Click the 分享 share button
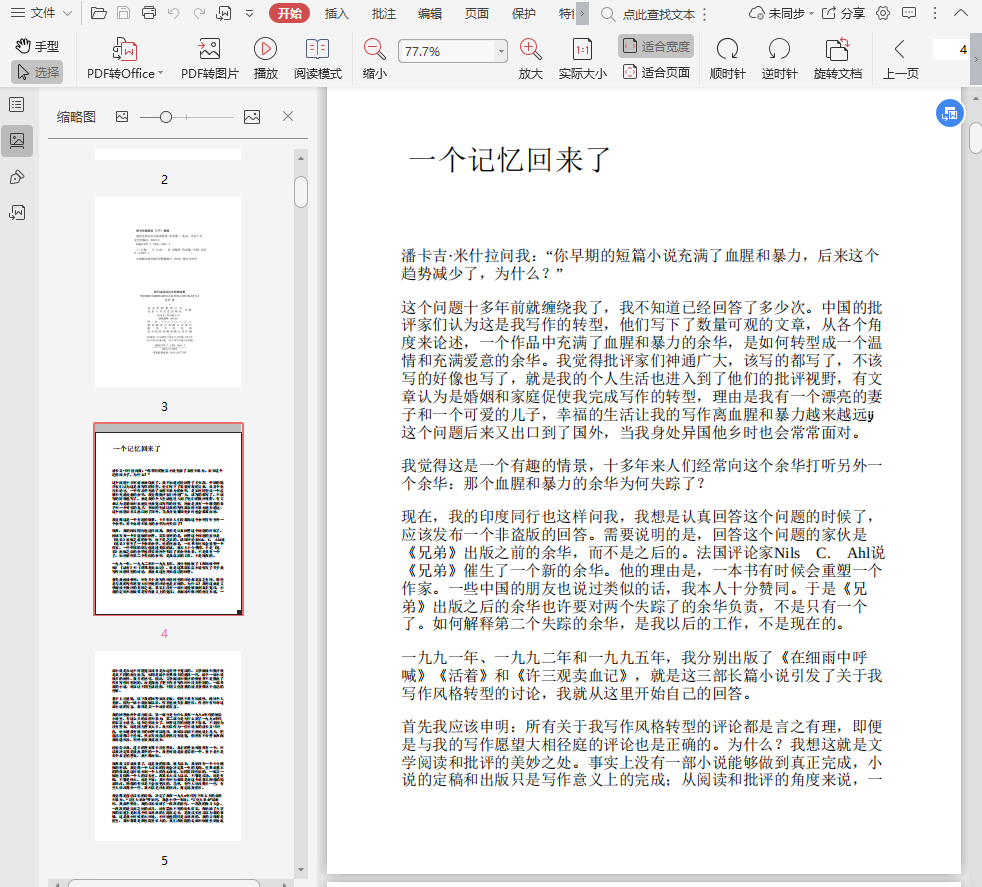The height and width of the screenshot is (887, 982). click(x=843, y=13)
